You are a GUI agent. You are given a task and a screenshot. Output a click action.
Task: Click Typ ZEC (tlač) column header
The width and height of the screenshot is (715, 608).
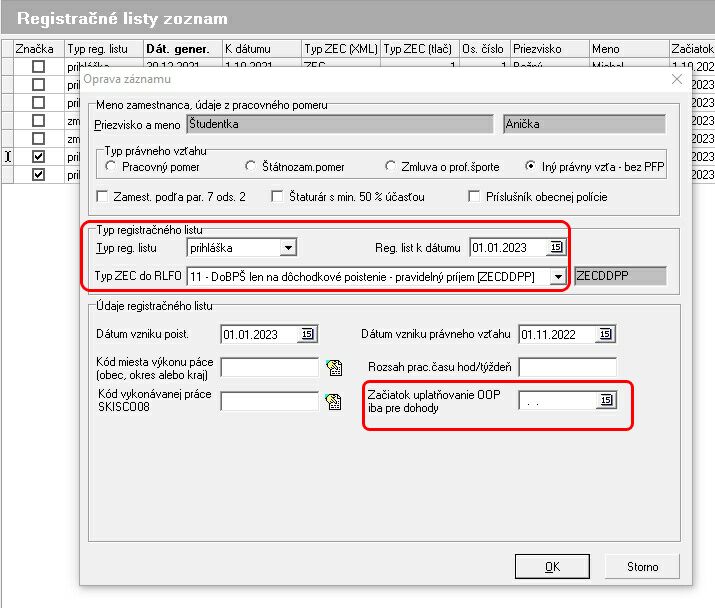click(x=420, y=49)
